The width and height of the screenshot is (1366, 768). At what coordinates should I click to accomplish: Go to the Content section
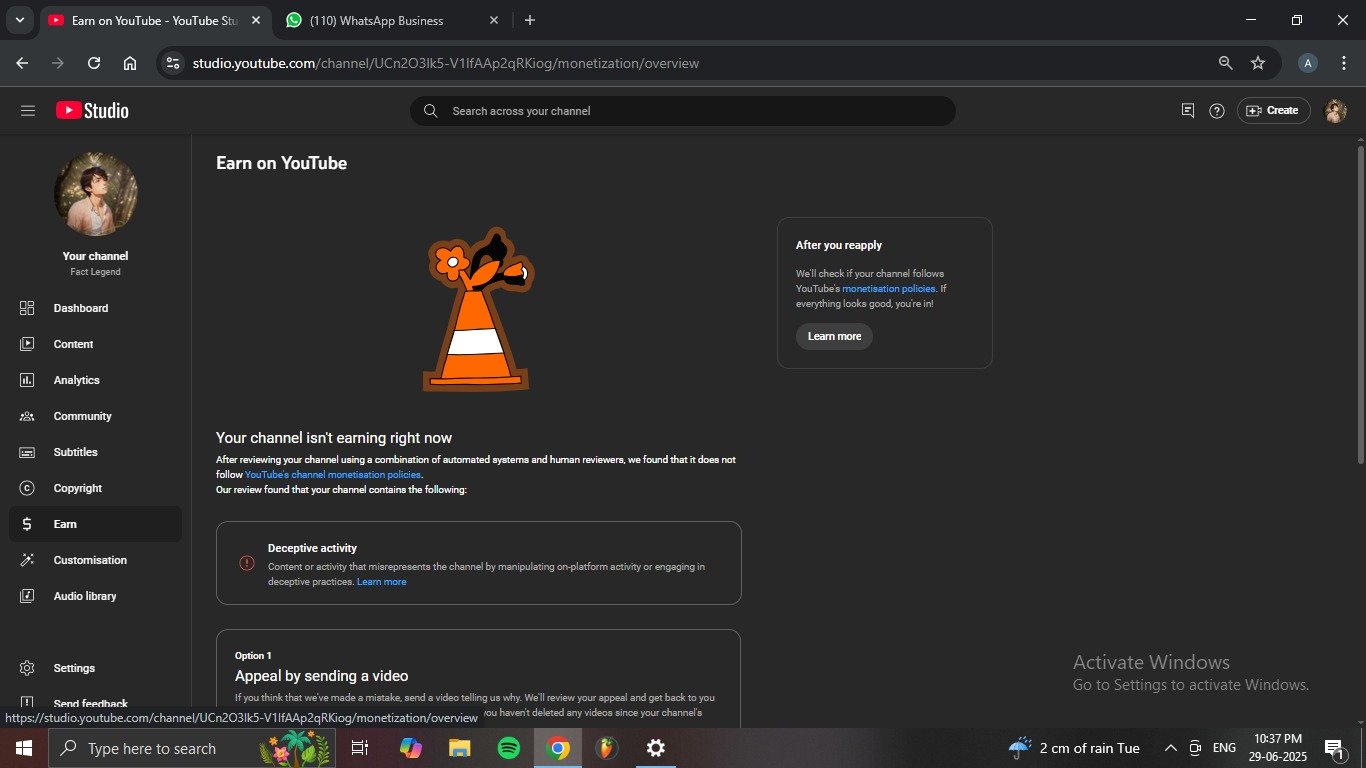(95, 344)
